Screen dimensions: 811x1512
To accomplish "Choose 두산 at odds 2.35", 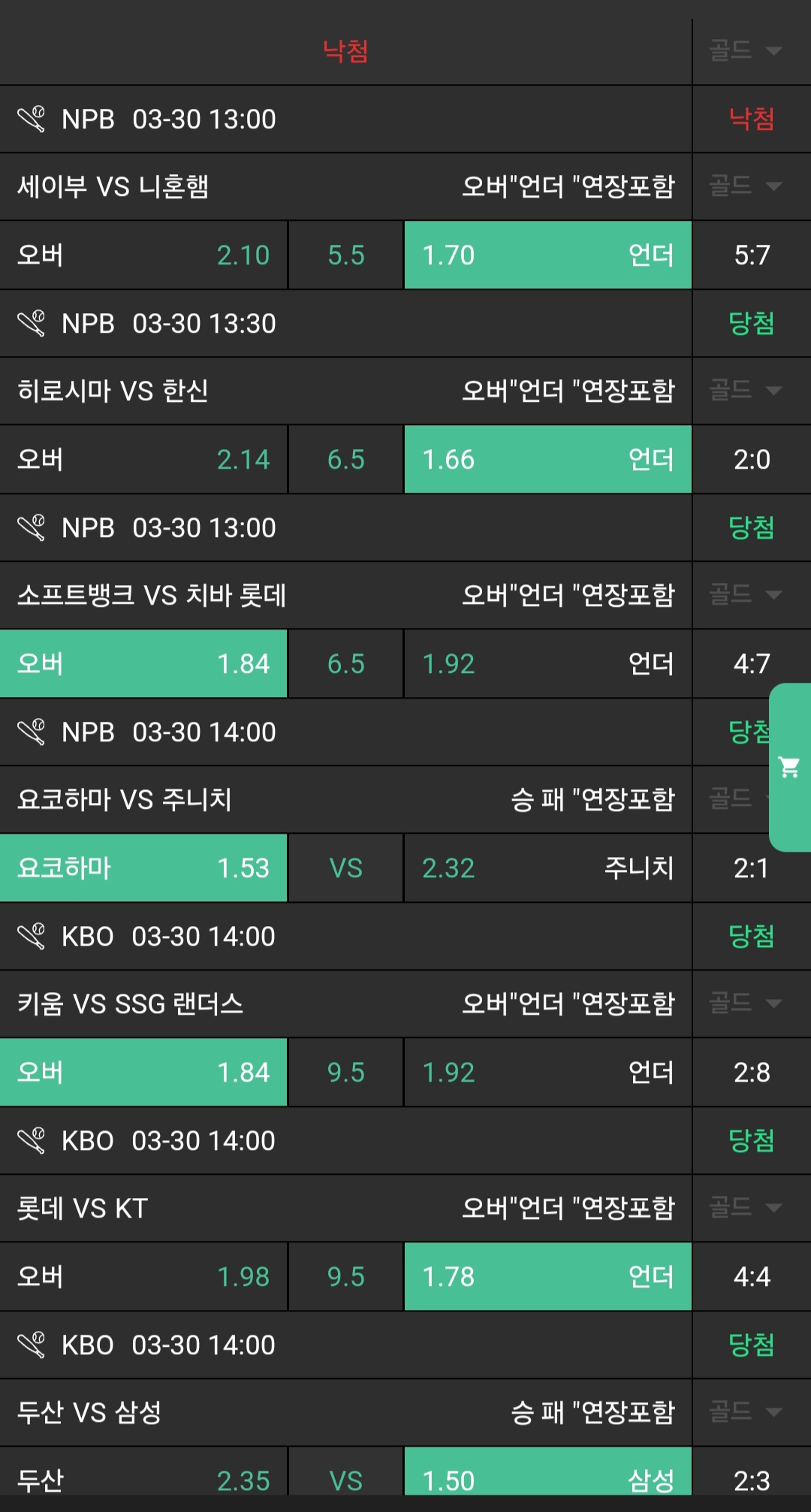I will (143, 1480).
